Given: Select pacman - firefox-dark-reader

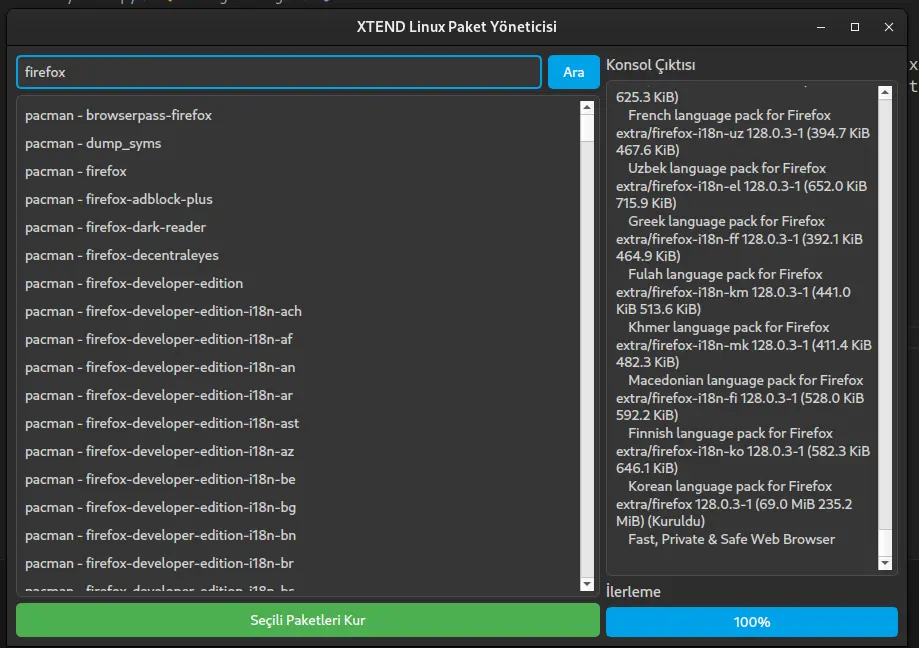Looking at the screenshot, I should pyautogui.click(x=299, y=227).
